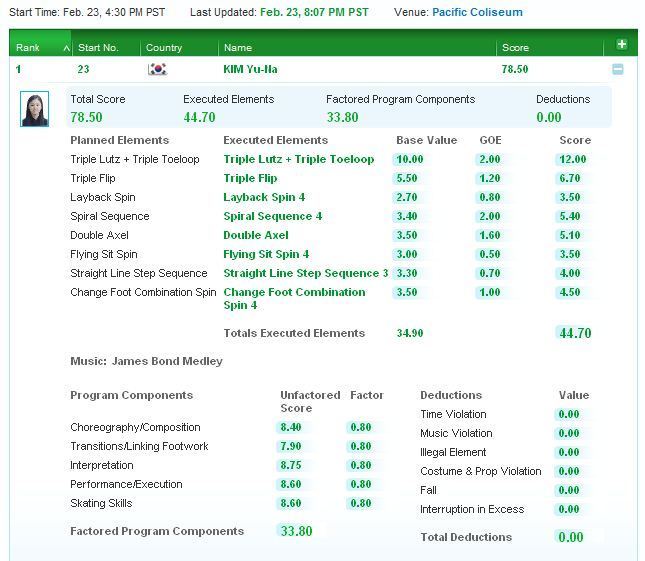Viewport: 645px width, 561px height.
Task: Click the 1.20 GOE for Triple Flip
Action: pyautogui.click(x=490, y=178)
